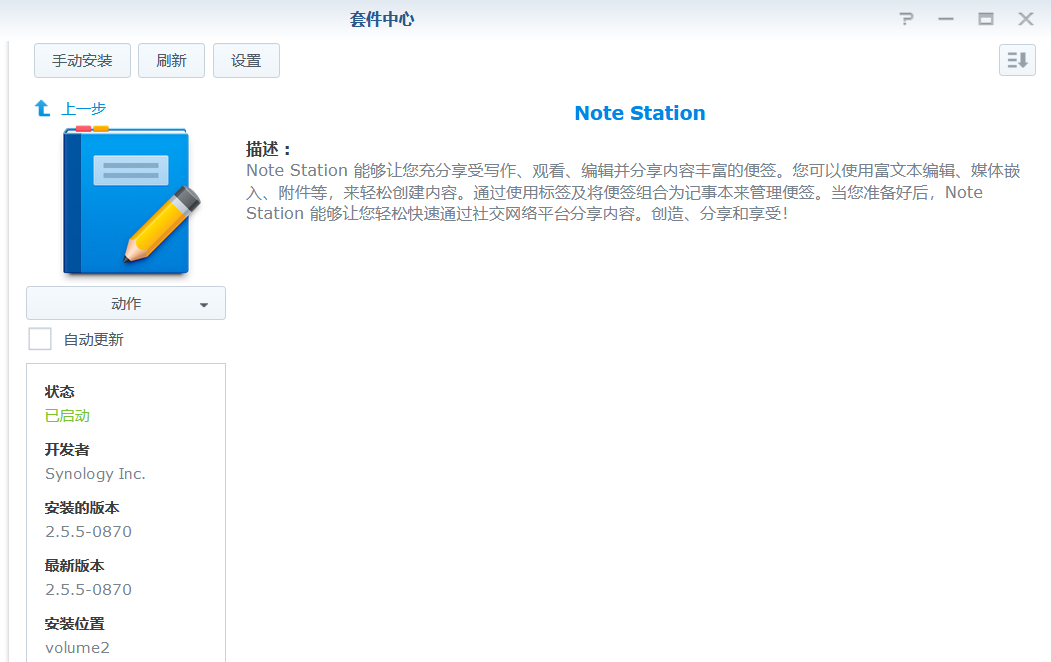Go back via the 上一步 link text
This screenshot has width=1051, height=662.
click(84, 108)
